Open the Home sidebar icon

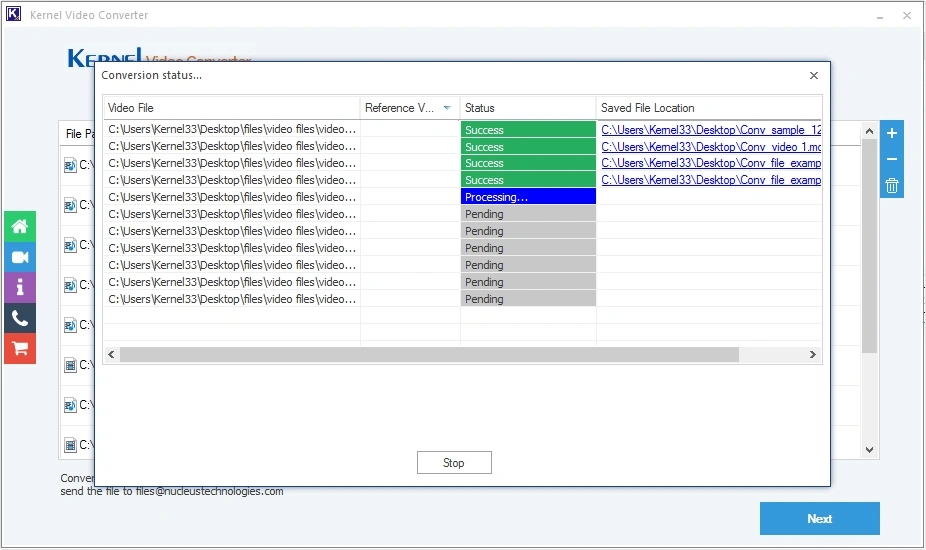click(x=19, y=226)
